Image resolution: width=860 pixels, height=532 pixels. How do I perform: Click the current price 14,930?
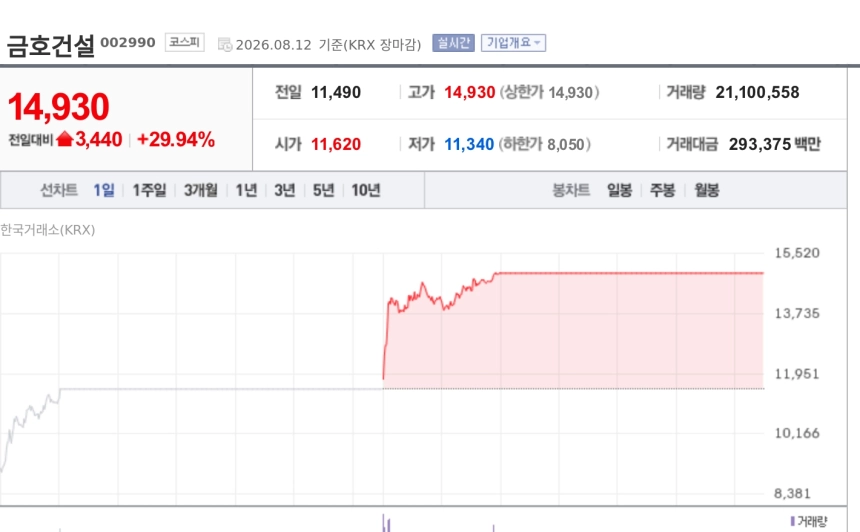(x=59, y=106)
